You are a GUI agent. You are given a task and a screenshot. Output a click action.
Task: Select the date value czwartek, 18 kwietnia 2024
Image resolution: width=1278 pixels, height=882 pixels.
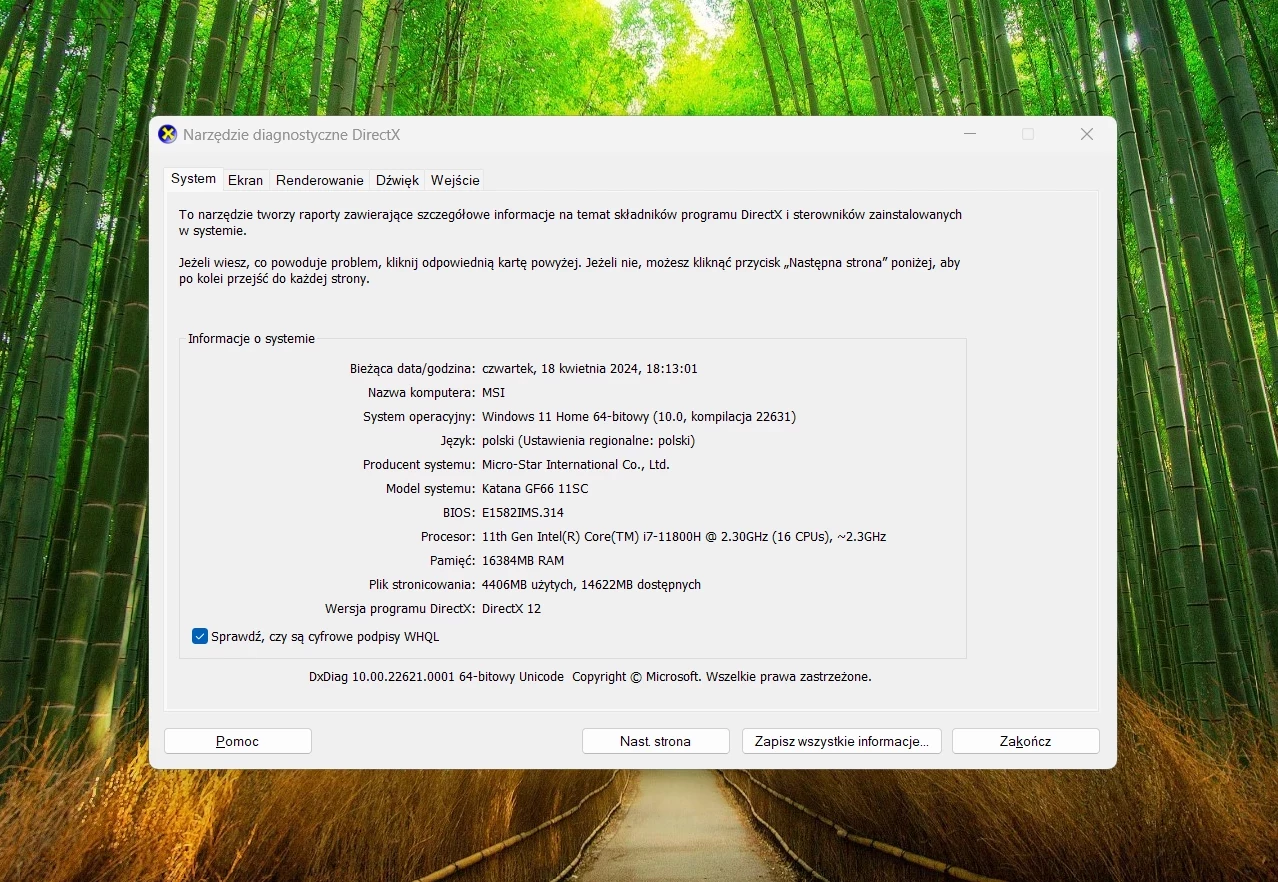point(590,368)
